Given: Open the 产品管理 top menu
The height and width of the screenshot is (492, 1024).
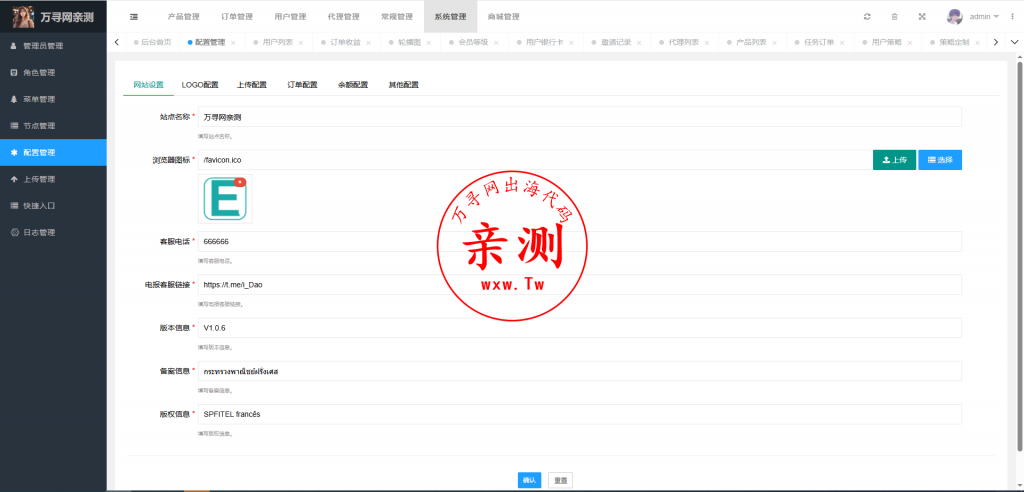Looking at the screenshot, I should (x=184, y=16).
